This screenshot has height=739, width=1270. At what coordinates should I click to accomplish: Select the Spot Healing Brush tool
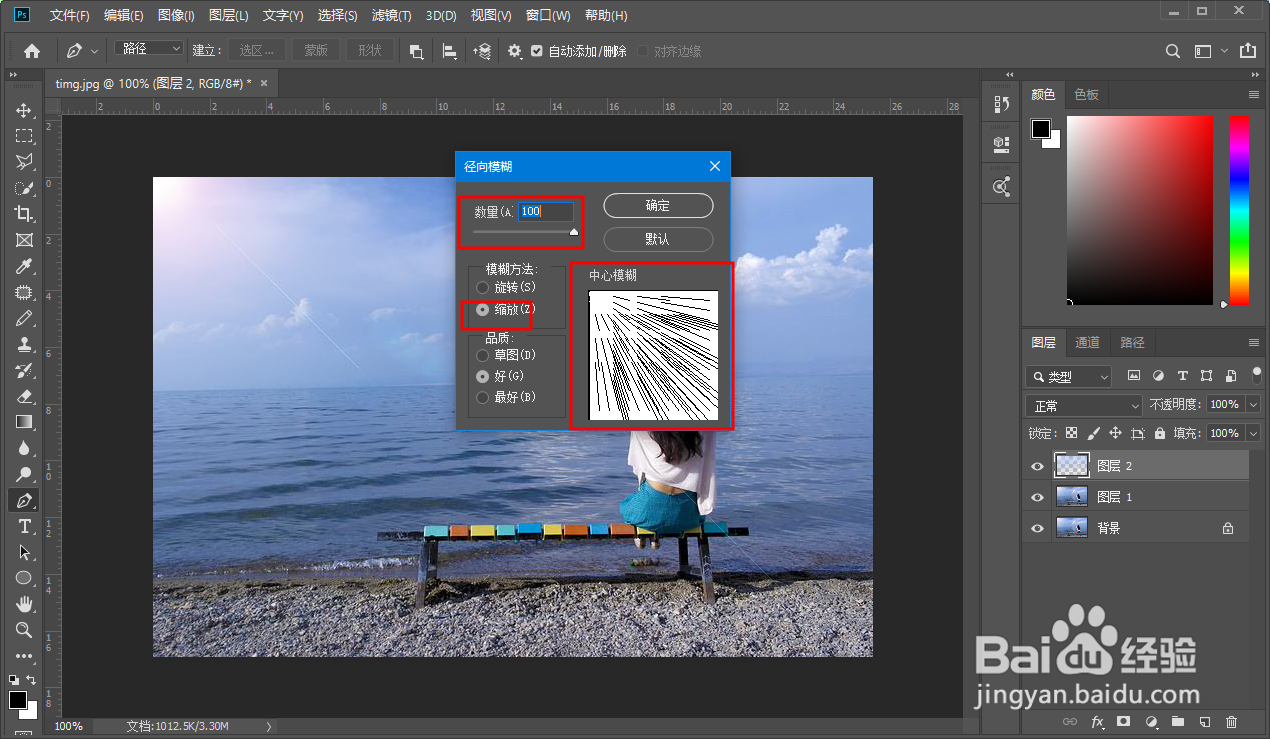24,292
